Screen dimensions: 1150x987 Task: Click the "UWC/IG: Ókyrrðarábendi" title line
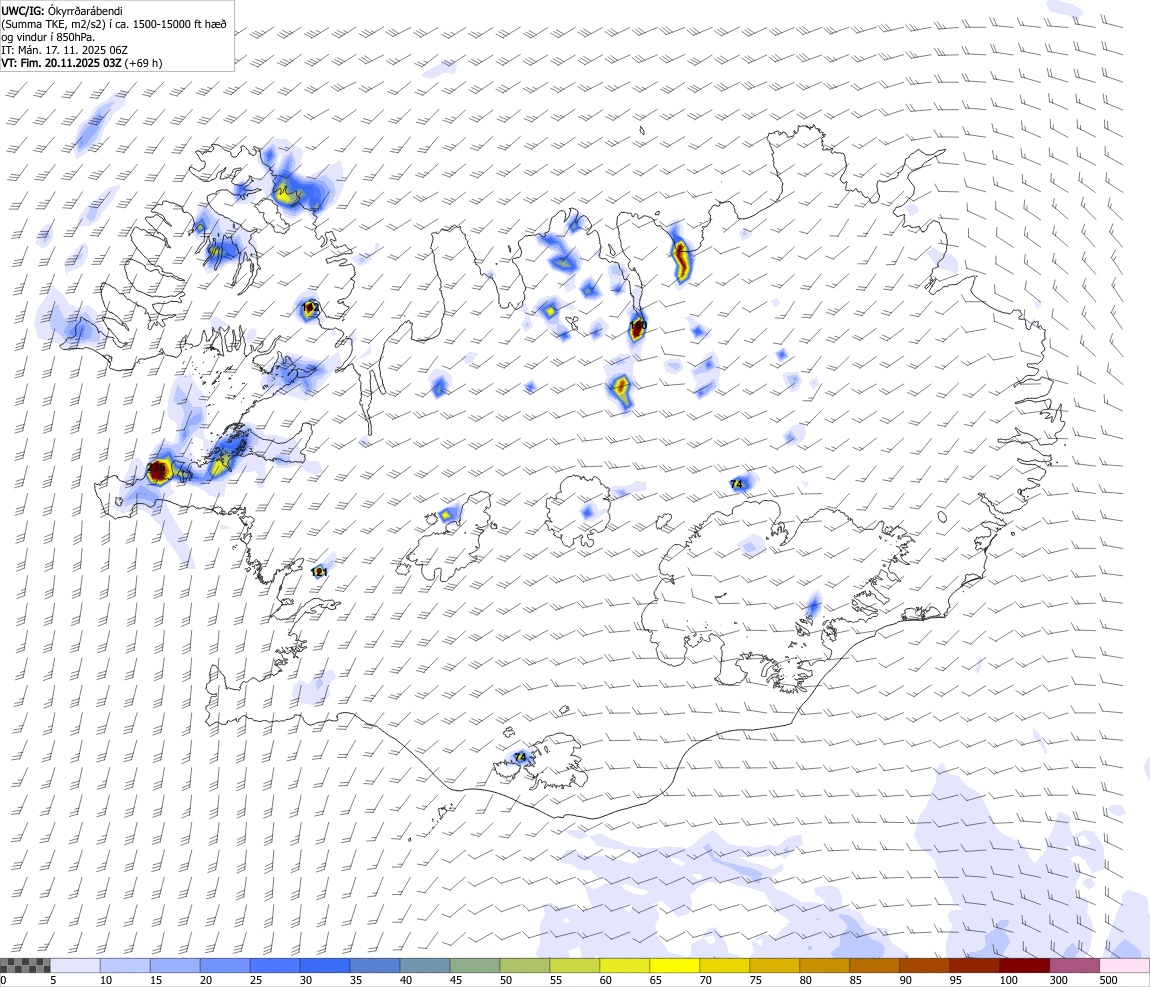62,11
